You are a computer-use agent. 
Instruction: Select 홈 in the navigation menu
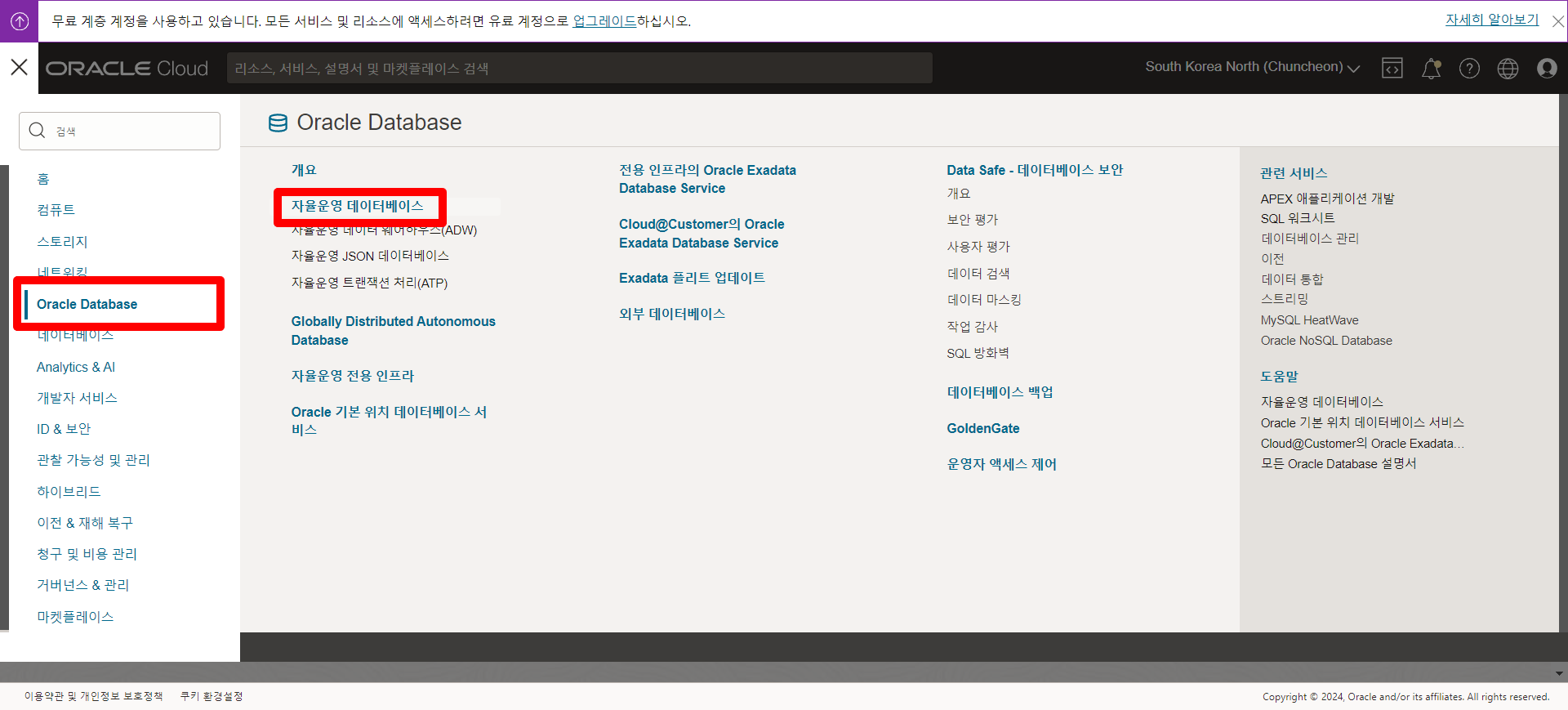click(43, 179)
